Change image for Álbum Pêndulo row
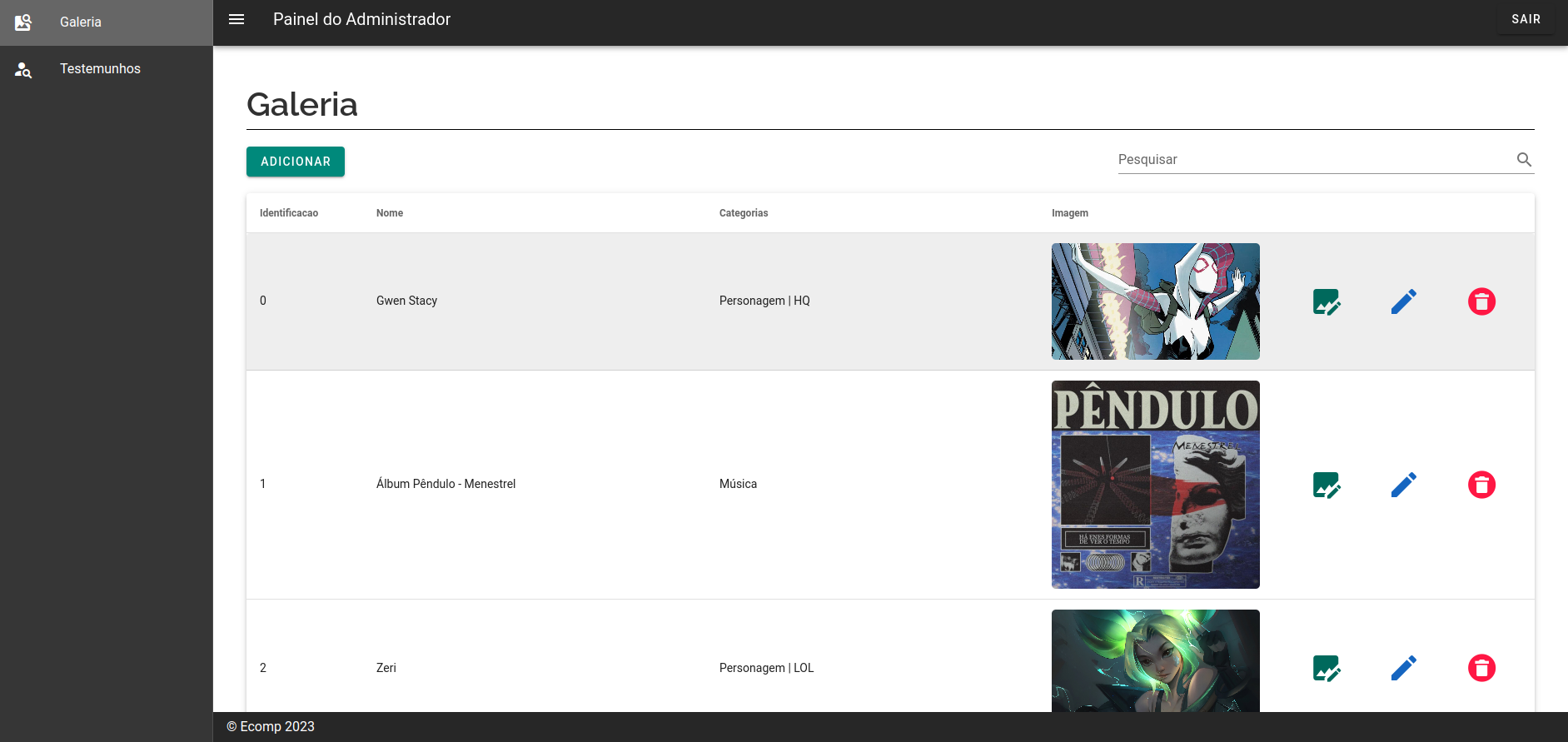Screen dimensions: 1568x742 coord(1327,485)
